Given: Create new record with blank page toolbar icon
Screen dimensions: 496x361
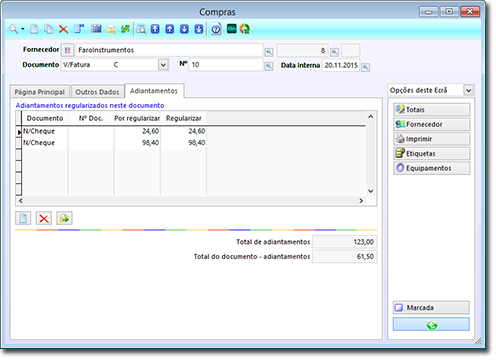Looking at the screenshot, I should coord(34,29).
